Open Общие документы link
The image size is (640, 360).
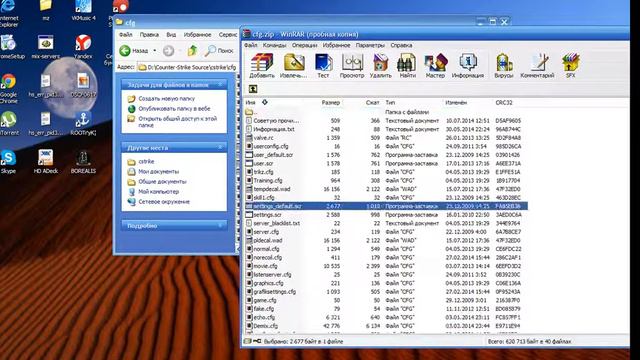[162, 181]
